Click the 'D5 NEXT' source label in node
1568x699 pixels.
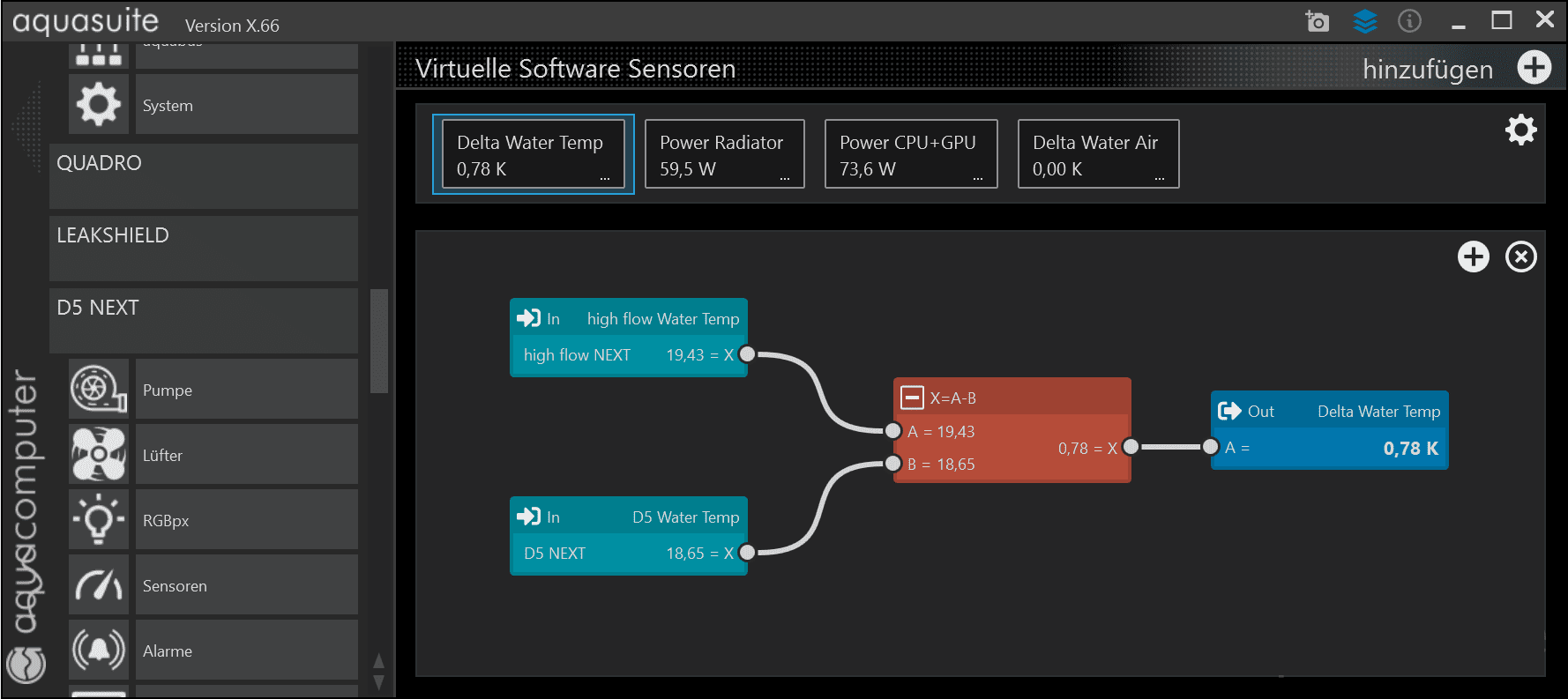click(554, 553)
